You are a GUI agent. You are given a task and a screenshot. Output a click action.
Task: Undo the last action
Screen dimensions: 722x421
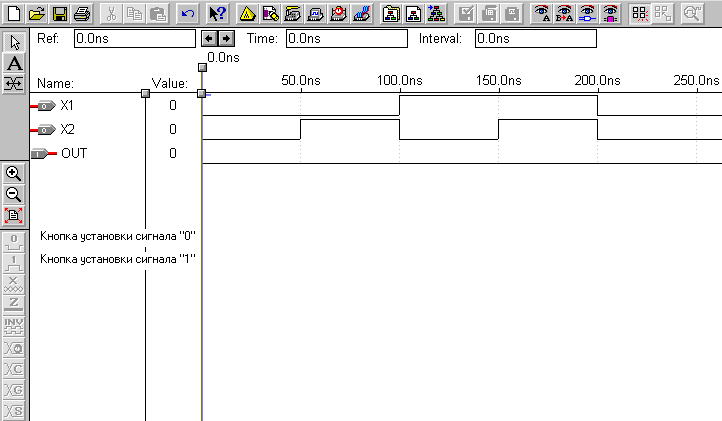pyautogui.click(x=187, y=14)
